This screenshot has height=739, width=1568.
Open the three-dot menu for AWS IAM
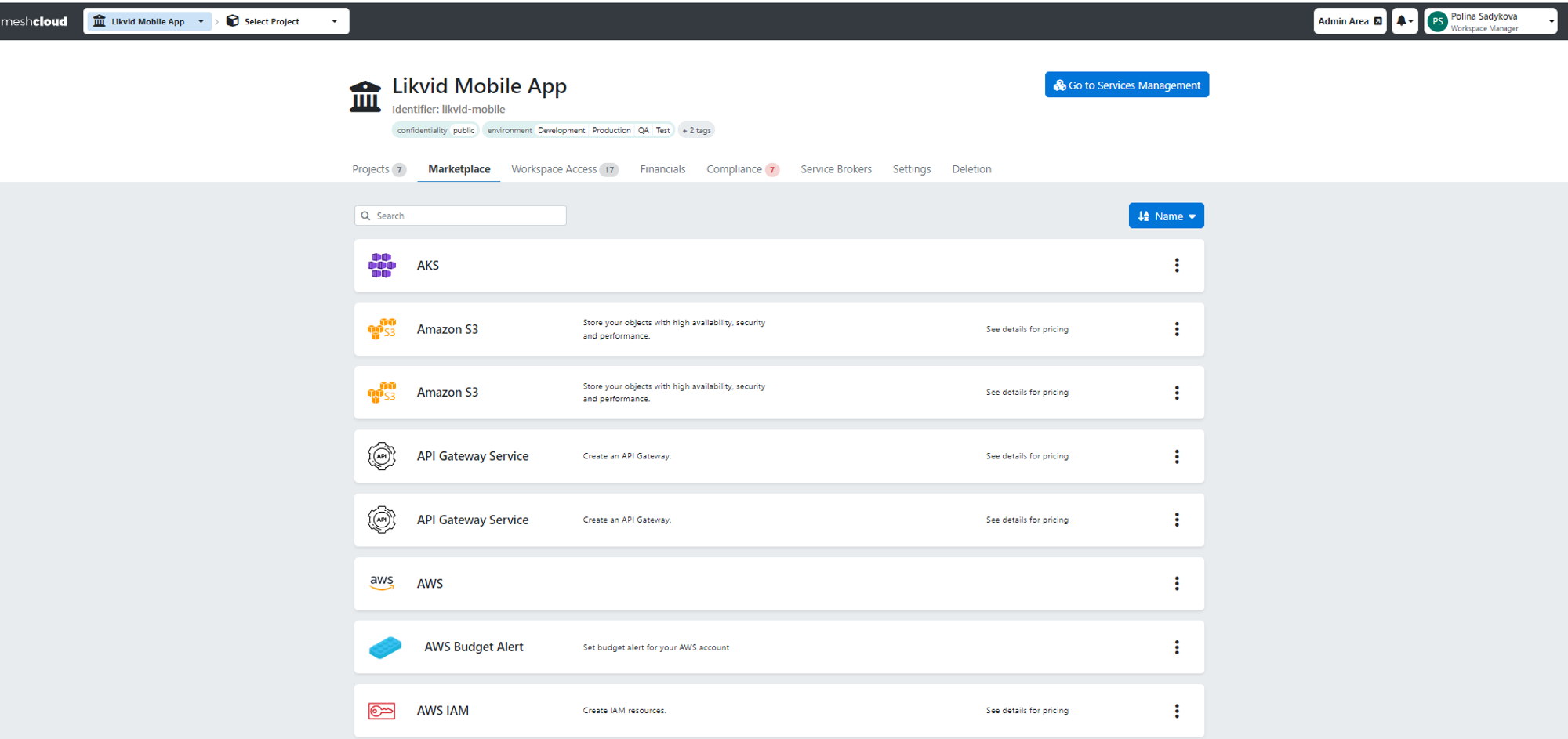coord(1176,711)
